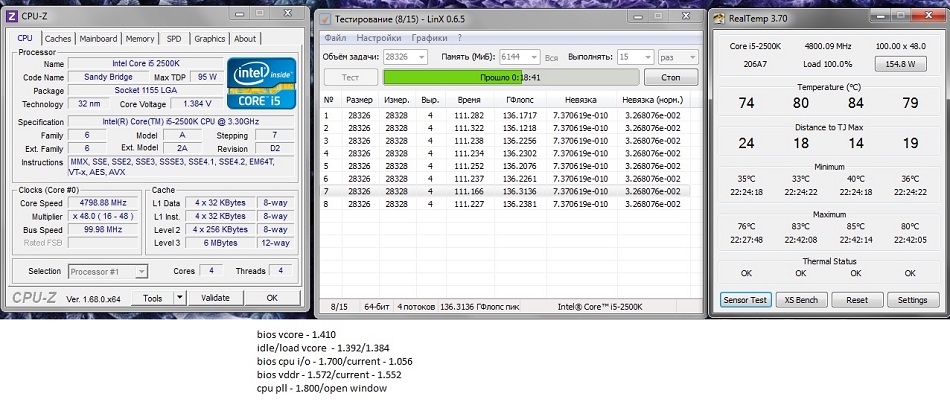Switch to the Graphics tab in CPU-Z

point(210,39)
